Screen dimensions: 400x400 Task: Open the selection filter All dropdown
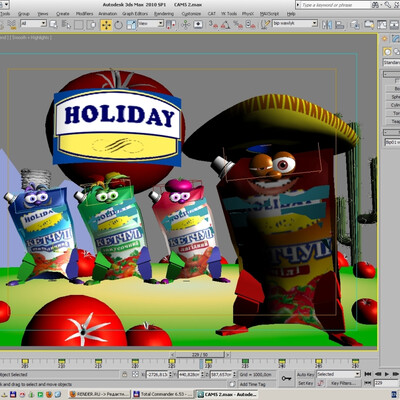(x=33, y=23)
